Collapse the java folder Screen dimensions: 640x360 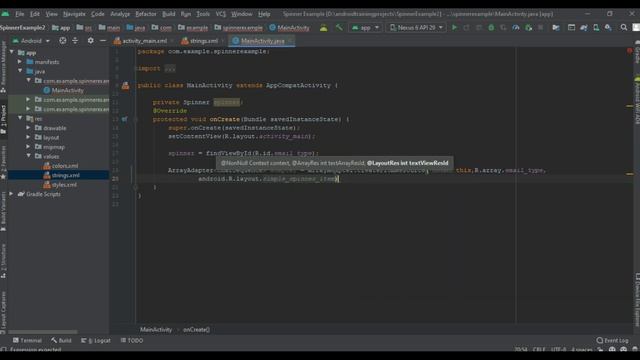20,71
